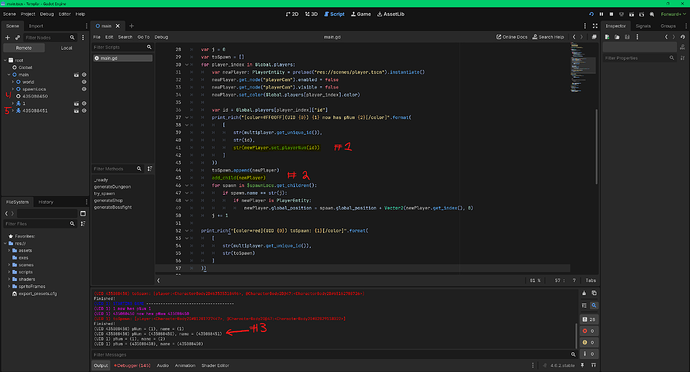Select the 435088450 node in tree
Viewport: 690px width, 372px height.
pyautogui.click(x=35, y=96)
